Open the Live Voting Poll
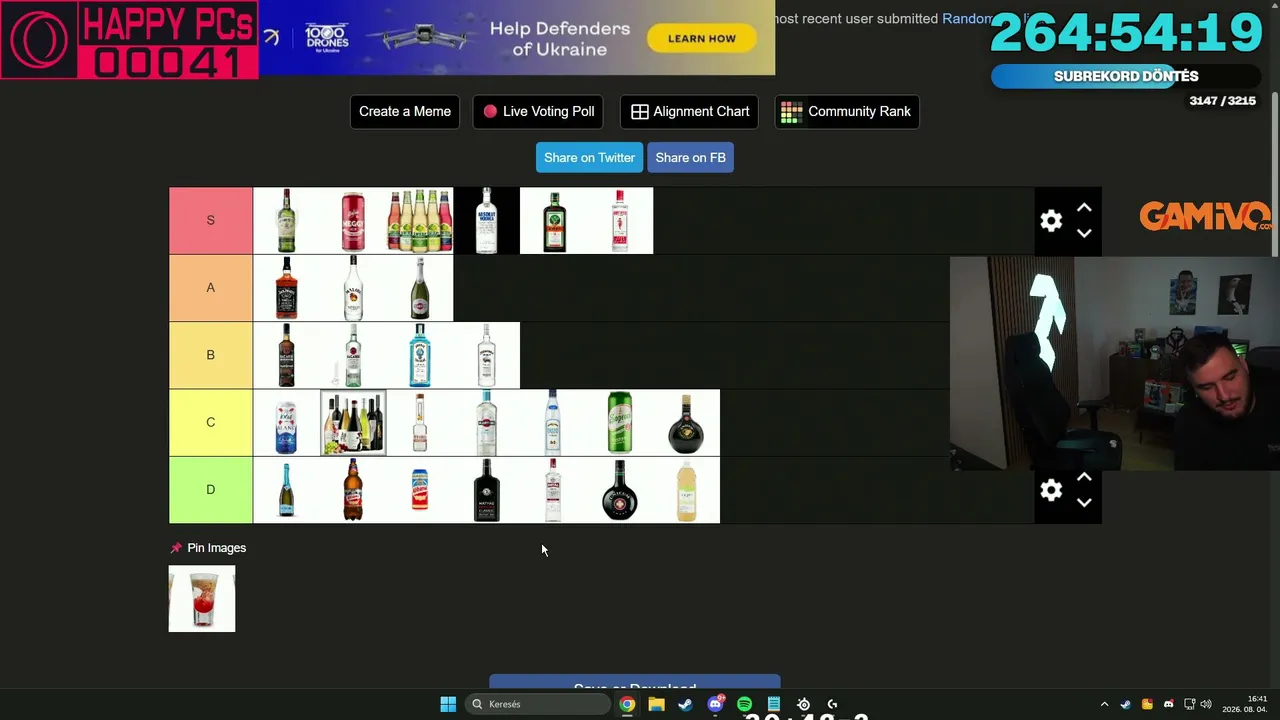Viewport: 1280px width, 720px height. [x=538, y=112]
